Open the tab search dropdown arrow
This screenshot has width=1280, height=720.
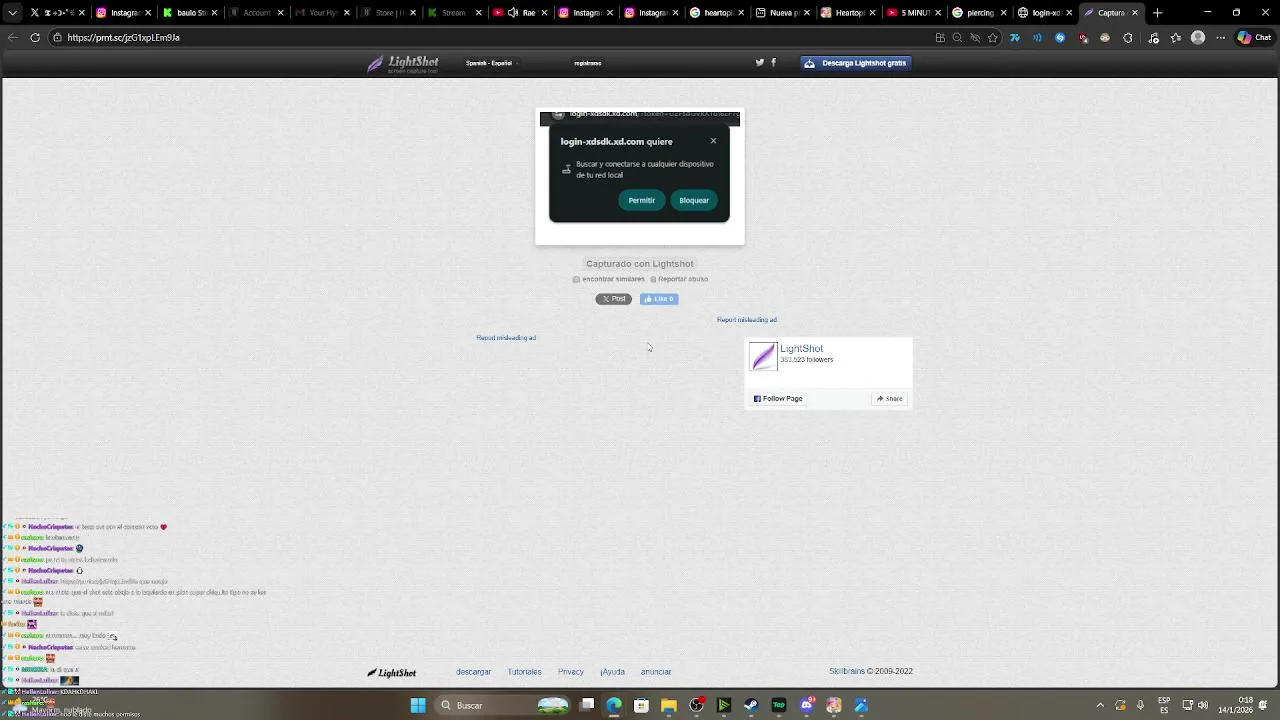pyautogui.click(x=12, y=13)
